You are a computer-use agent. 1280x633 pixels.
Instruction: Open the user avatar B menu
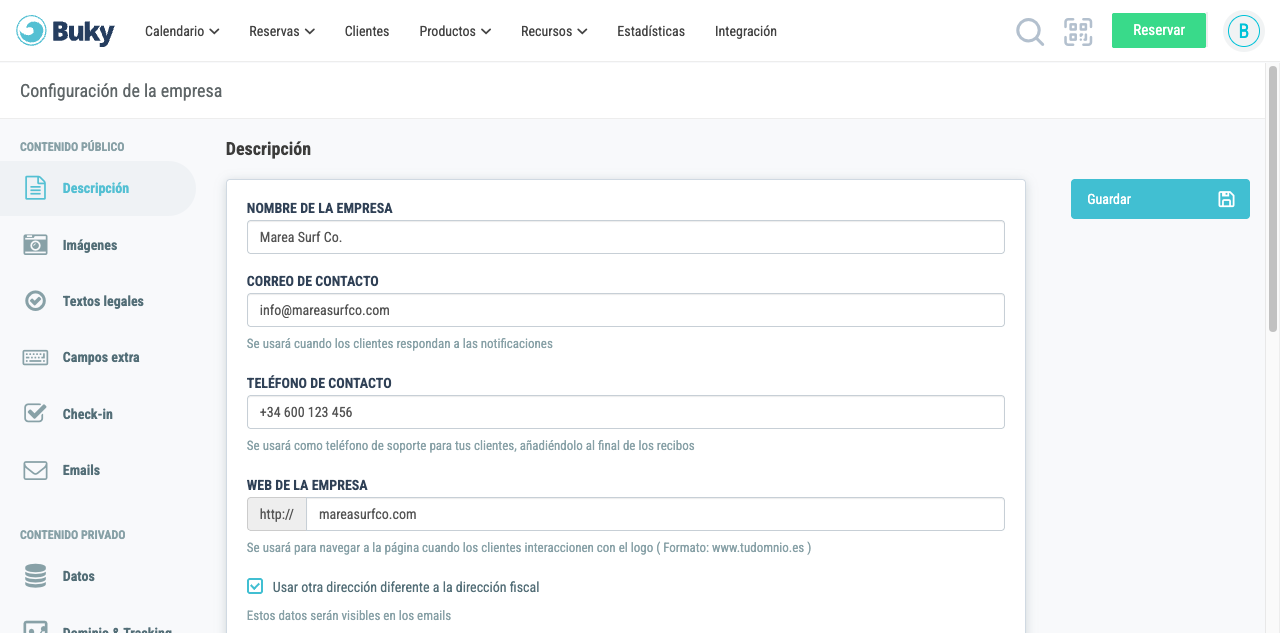click(1244, 31)
